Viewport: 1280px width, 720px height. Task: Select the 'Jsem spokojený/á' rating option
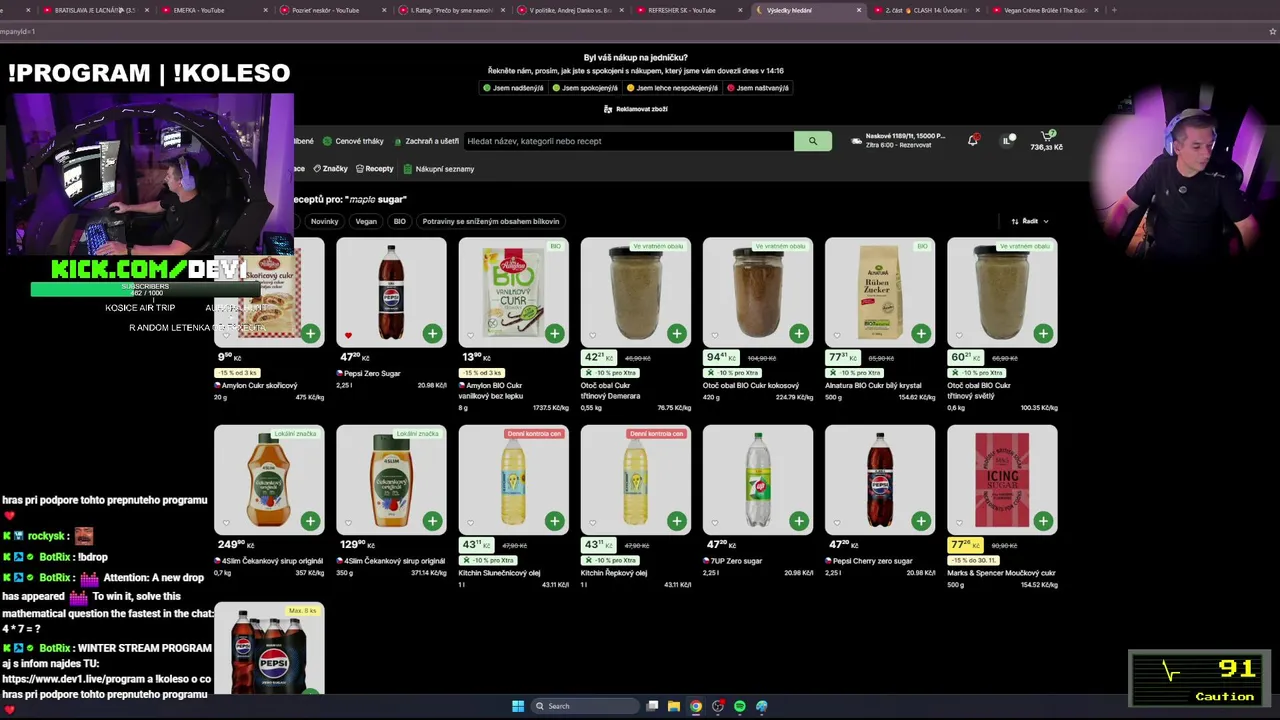click(585, 88)
